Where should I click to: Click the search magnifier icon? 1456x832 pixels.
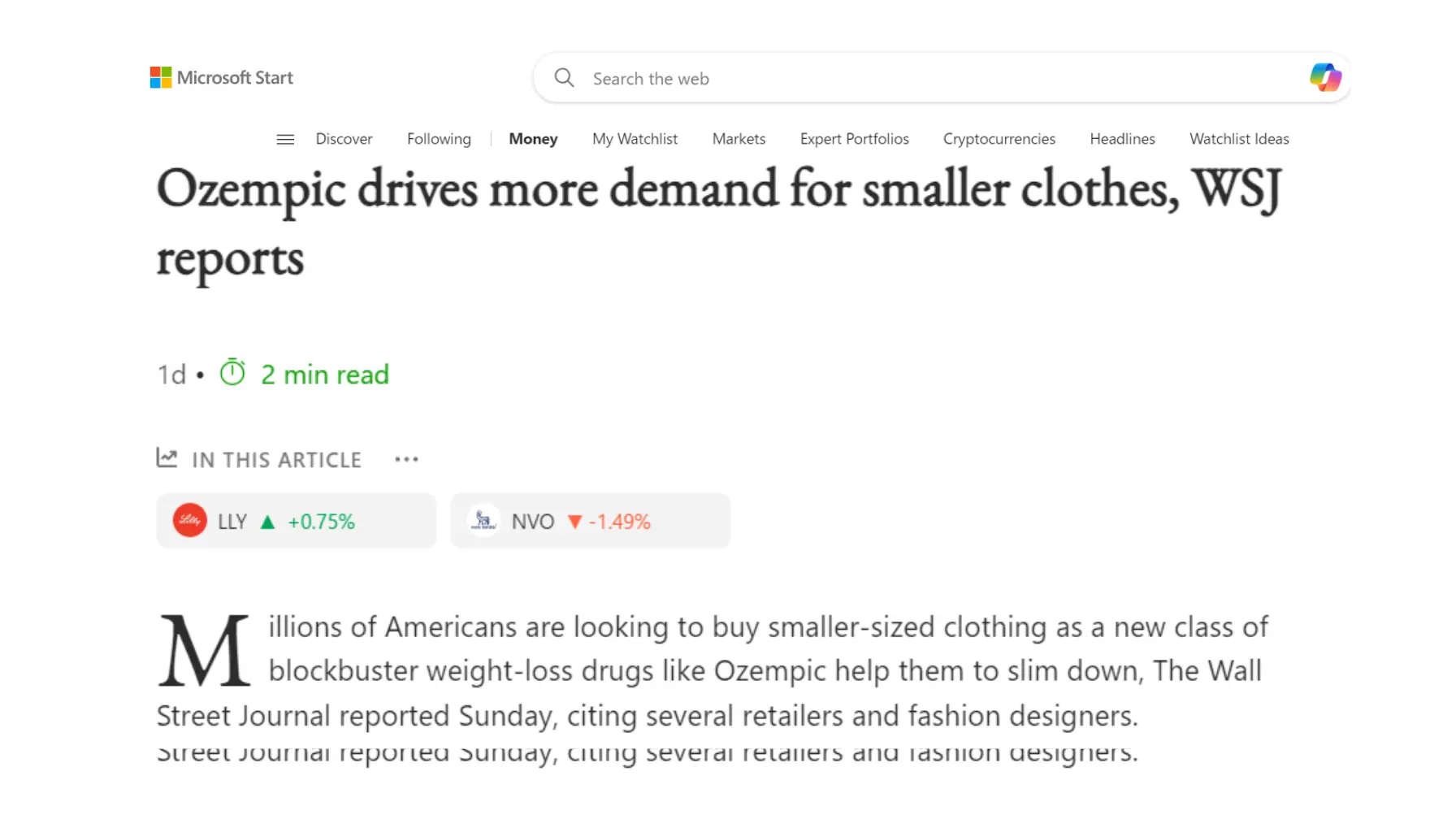[x=564, y=78]
